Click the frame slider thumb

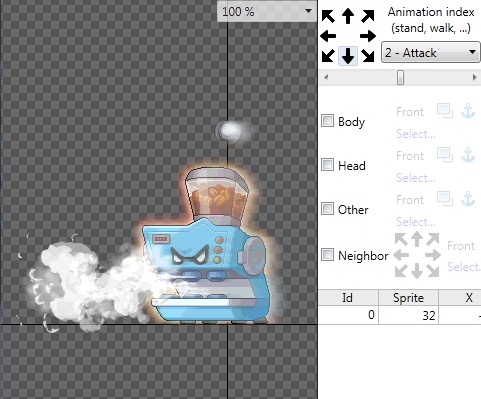click(400, 78)
